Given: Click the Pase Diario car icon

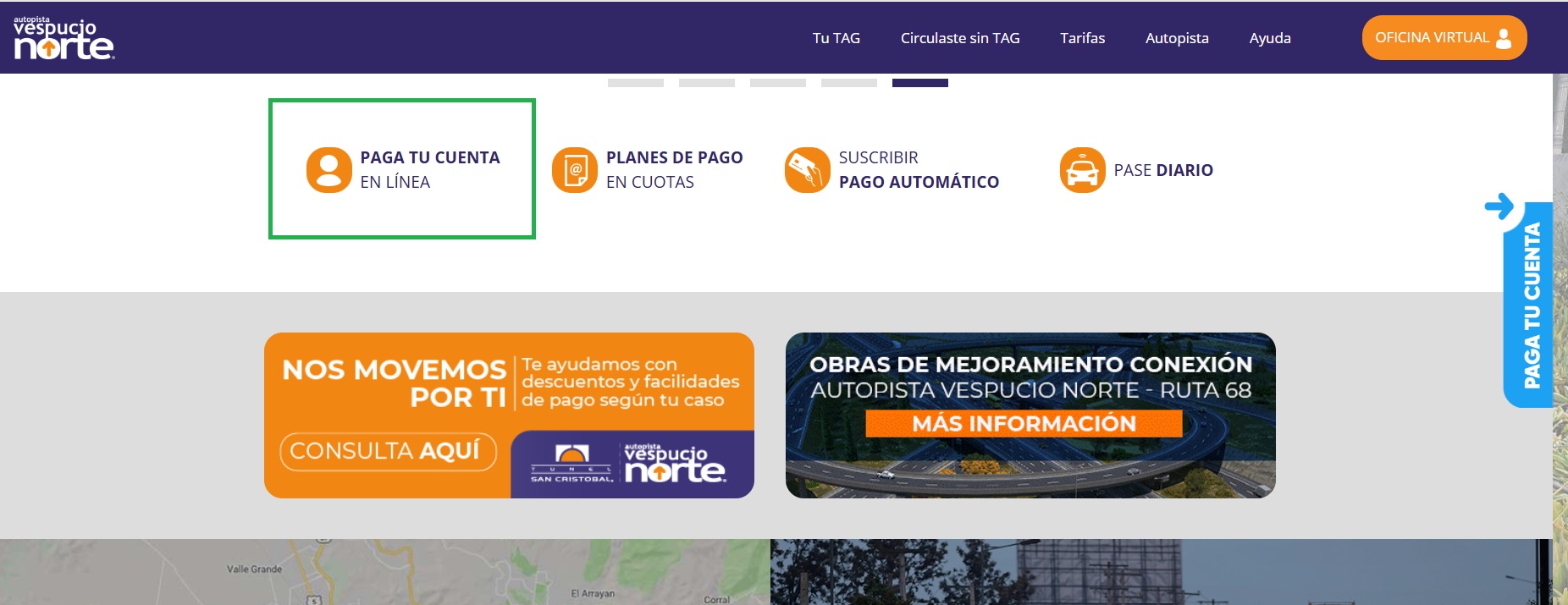Looking at the screenshot, I should click(1082, 170).
